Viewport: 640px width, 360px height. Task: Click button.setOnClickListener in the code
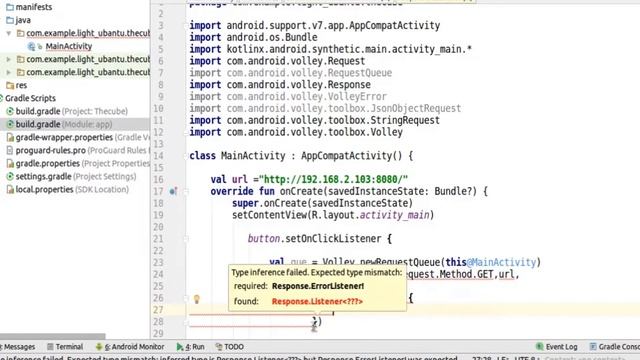[x=314, y=238]
